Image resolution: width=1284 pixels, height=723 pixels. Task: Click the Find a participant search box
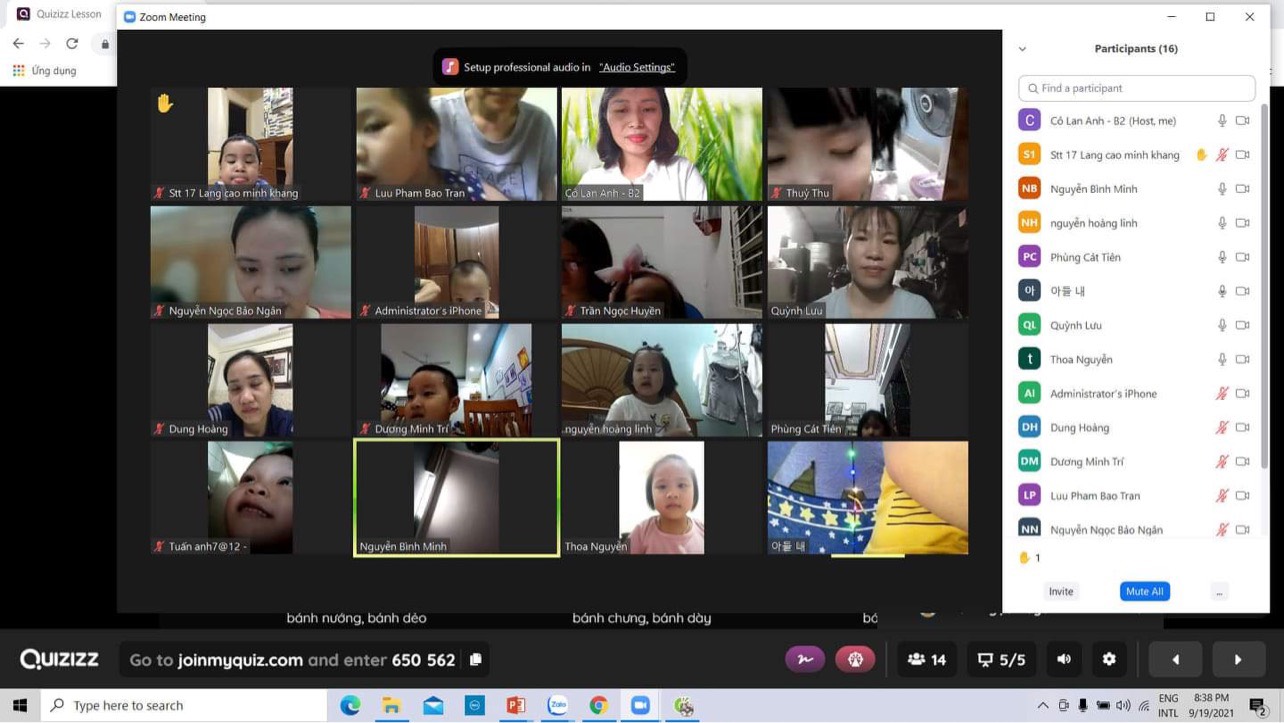(x=1137, y=88)
